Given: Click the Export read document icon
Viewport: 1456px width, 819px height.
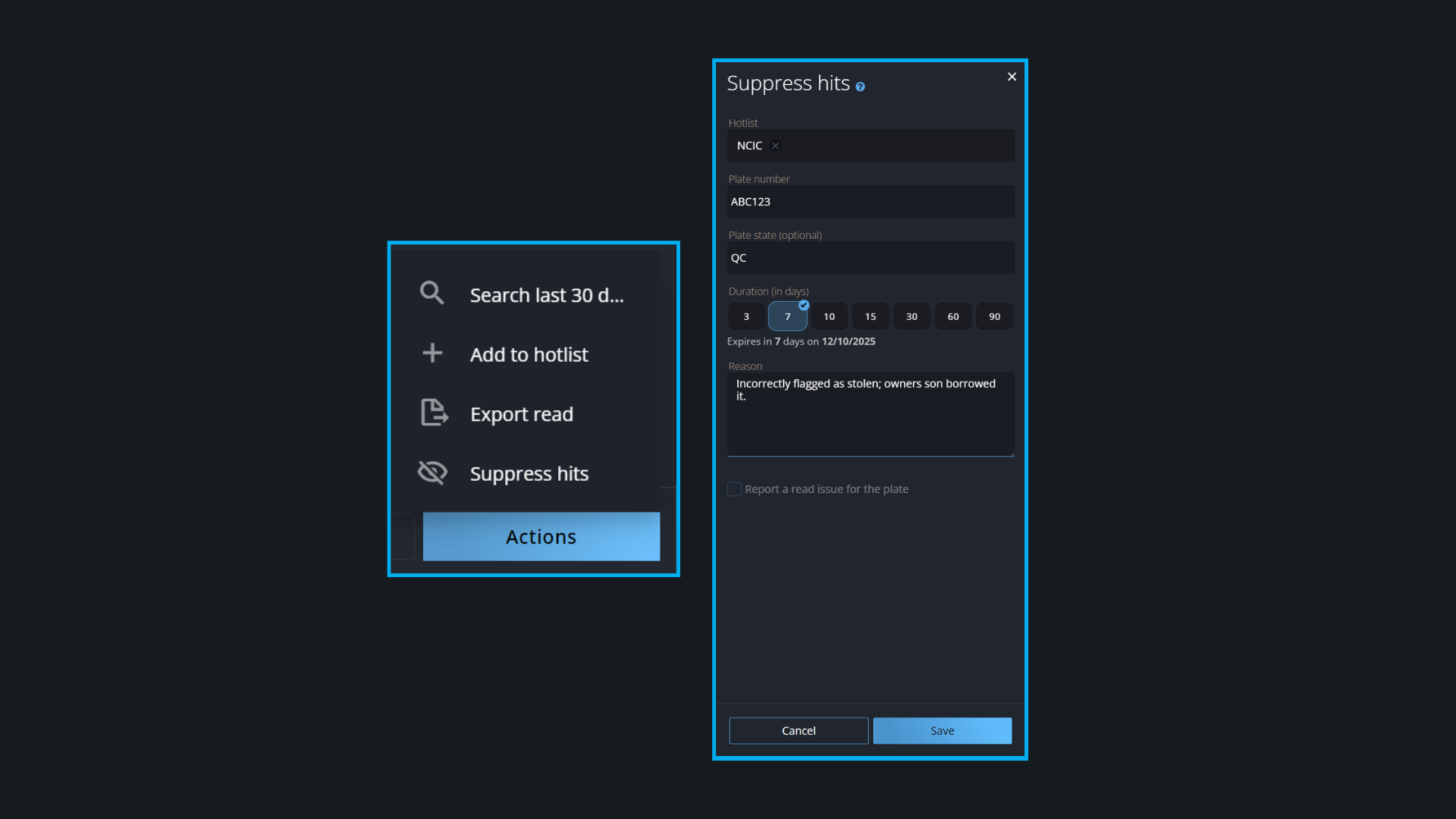Looking at the screenshot, I should pyautogui.click(x=434, y=413).
